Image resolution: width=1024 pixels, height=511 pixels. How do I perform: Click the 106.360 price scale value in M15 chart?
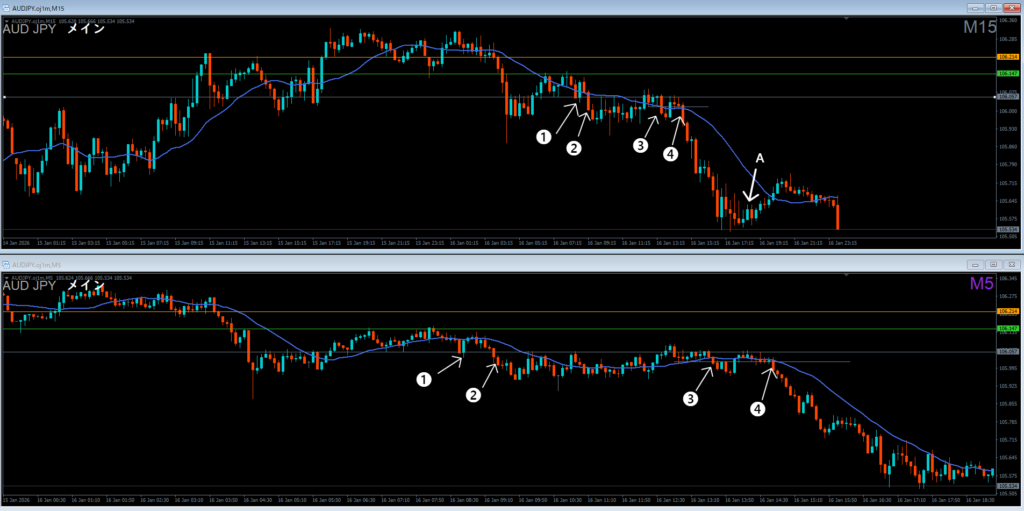coord(1006,22)
